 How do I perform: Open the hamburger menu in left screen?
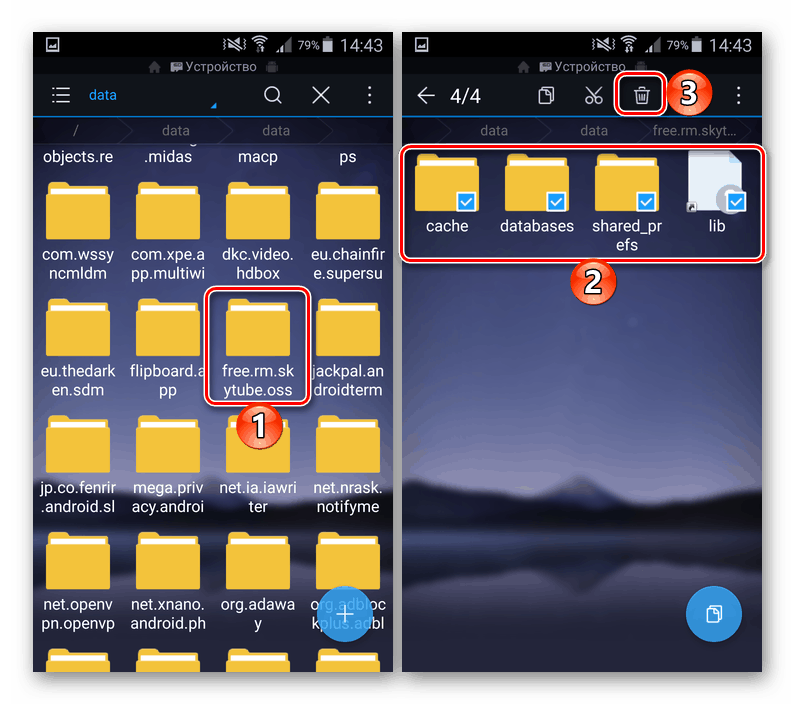tap(61, 95)
